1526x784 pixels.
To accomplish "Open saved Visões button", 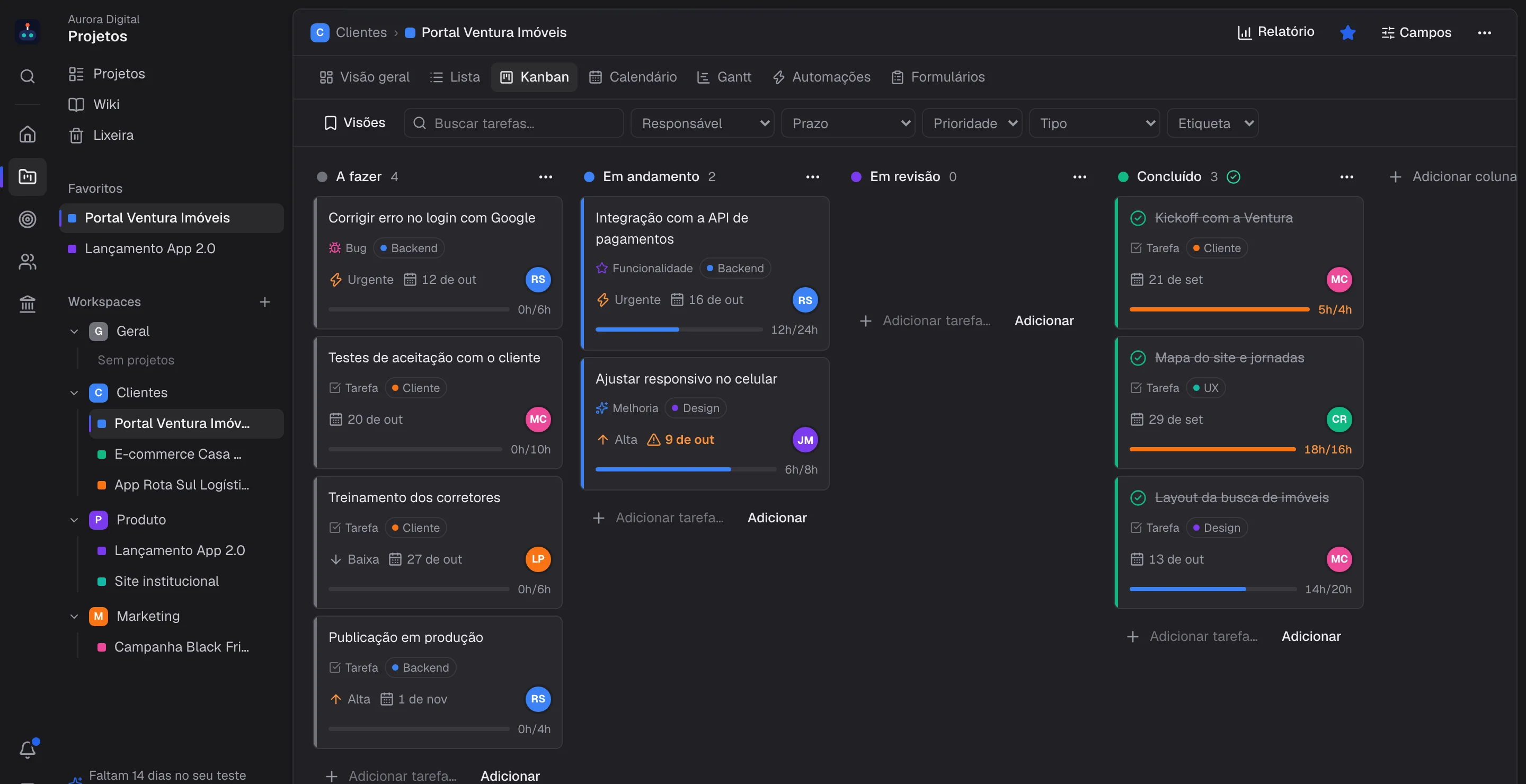I will pos(354,122).
